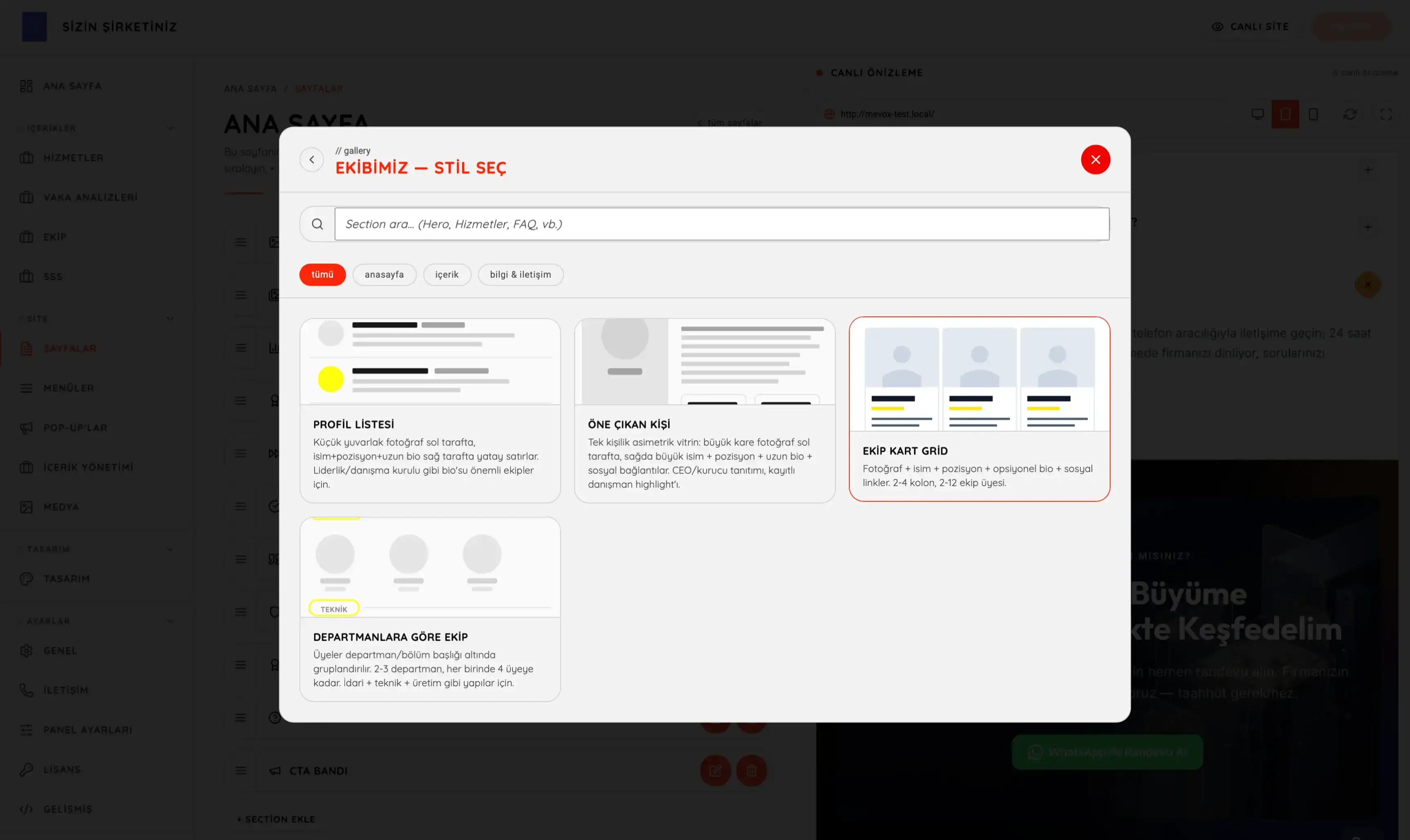Click the Canlı Site link
Image resolution: width=1410 pixels, height=840 pixels.
[x=1250, y=27]
